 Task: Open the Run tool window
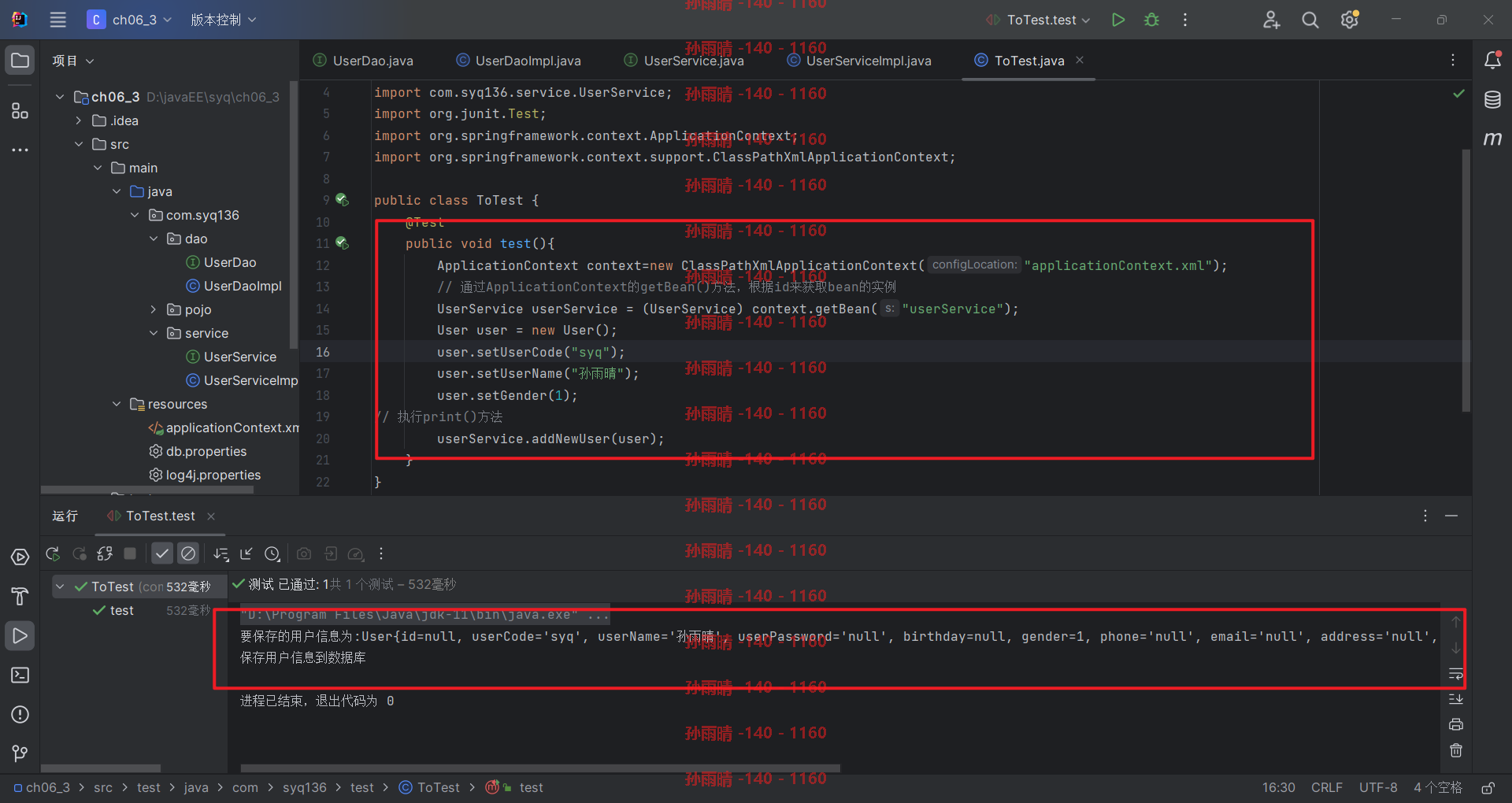pos(20,635)
